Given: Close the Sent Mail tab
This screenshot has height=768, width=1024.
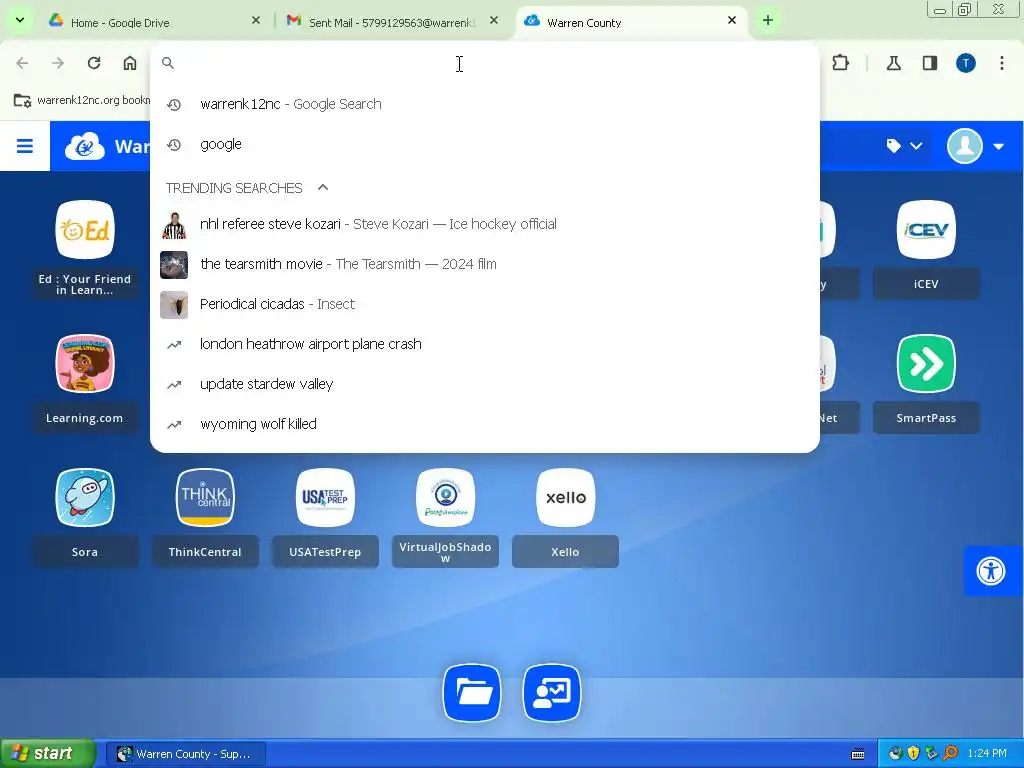Looking at the screenshot, I should pos(494,21).
